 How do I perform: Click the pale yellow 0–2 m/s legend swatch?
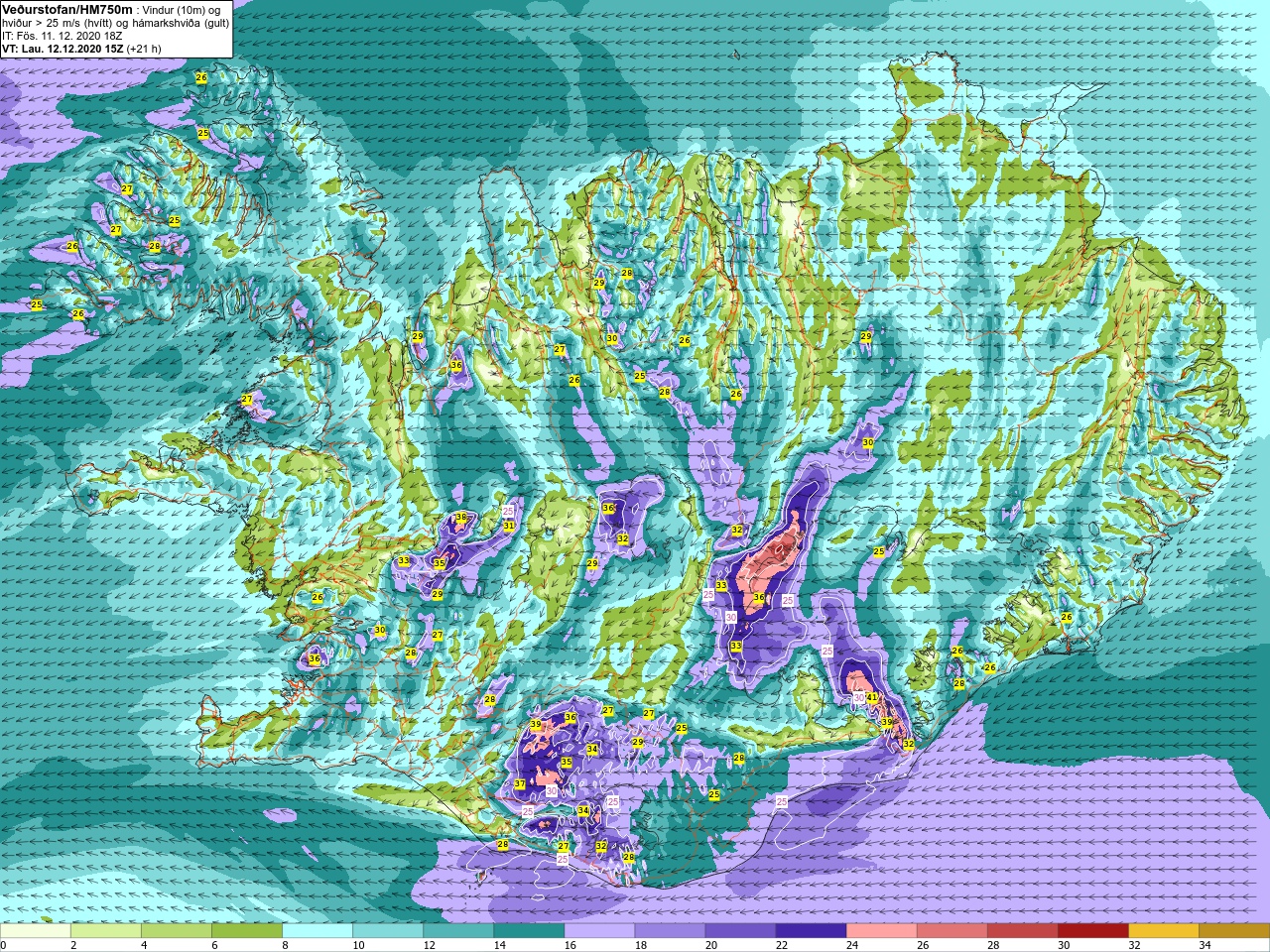(x=36, y=931)
